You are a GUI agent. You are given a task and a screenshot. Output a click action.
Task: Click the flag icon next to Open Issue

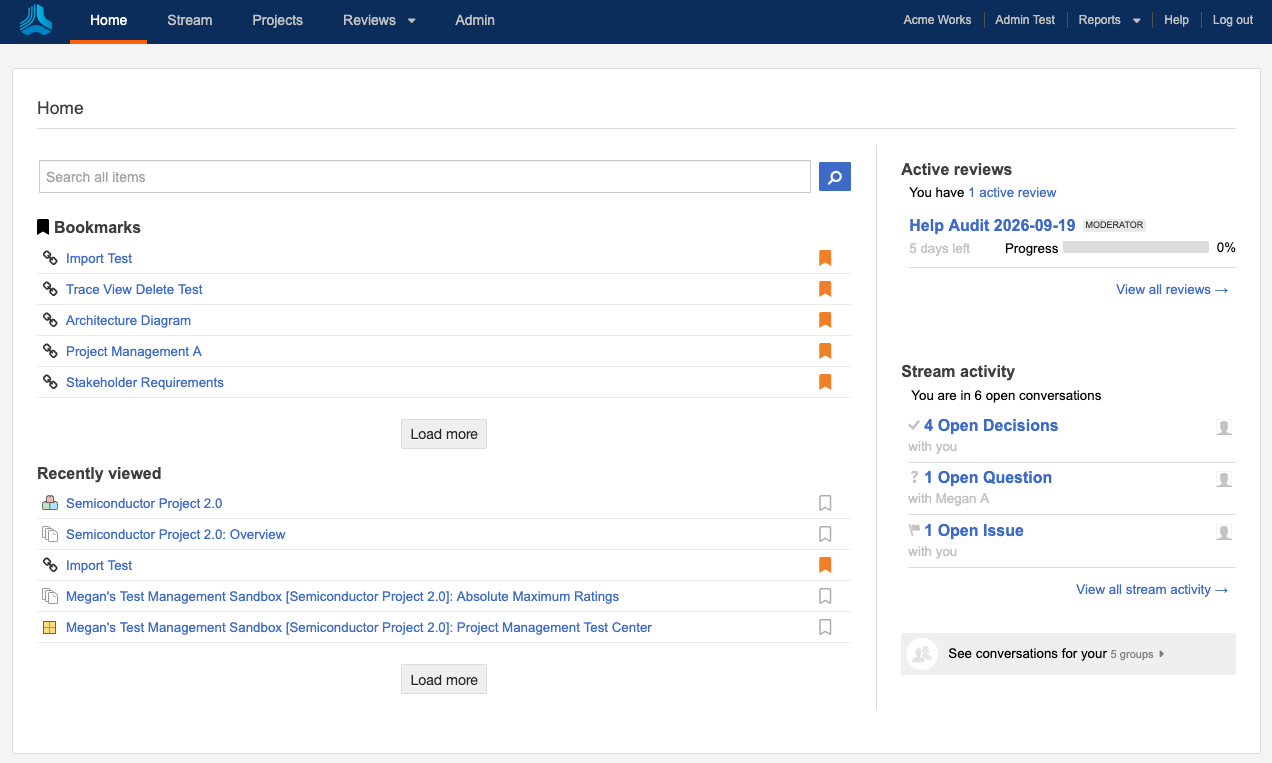[x=914, y=530]
